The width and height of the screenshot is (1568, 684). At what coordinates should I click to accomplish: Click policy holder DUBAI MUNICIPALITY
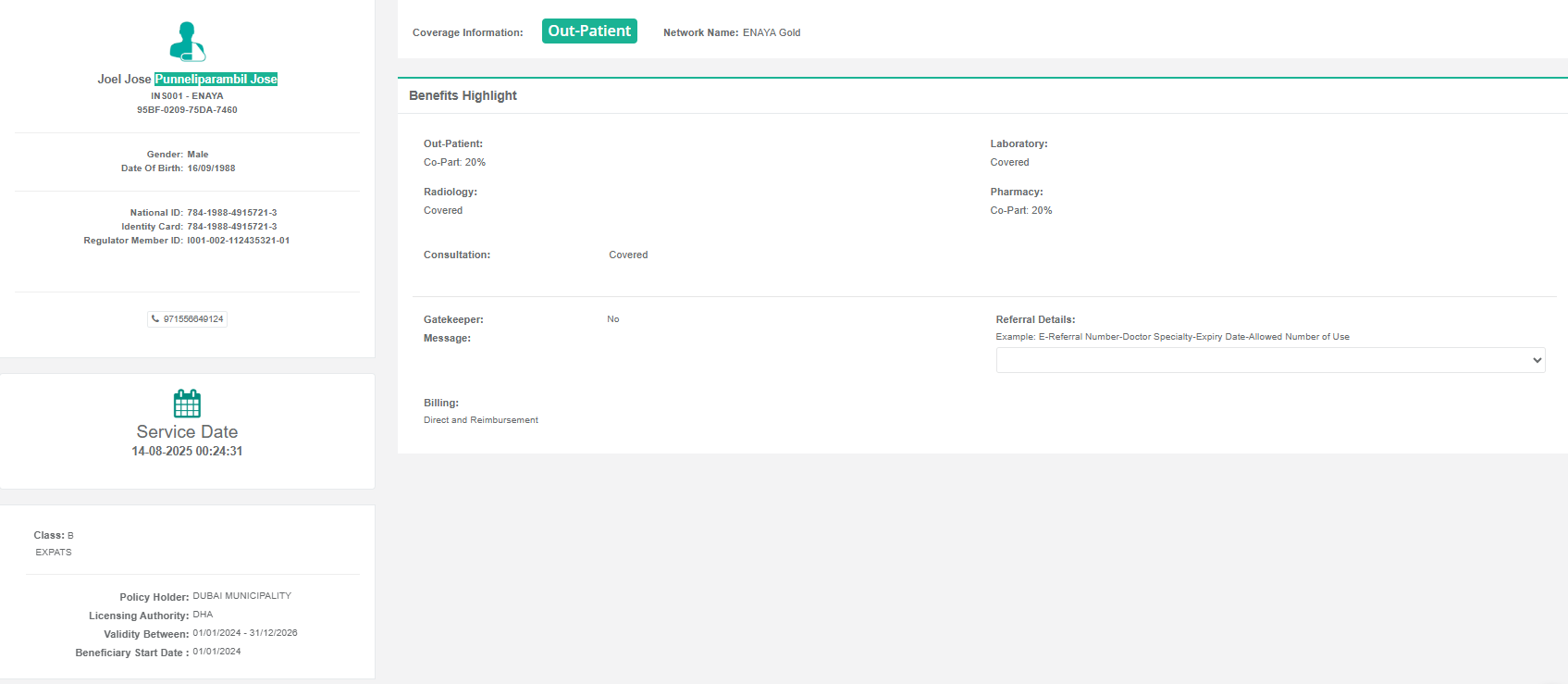(x=241, y=596)
